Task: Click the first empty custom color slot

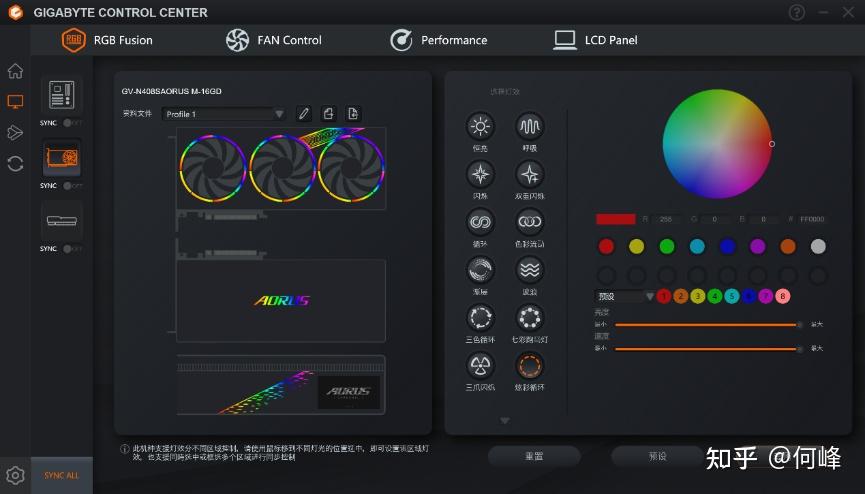Action: pyautogui.click(x=606, y=275)
